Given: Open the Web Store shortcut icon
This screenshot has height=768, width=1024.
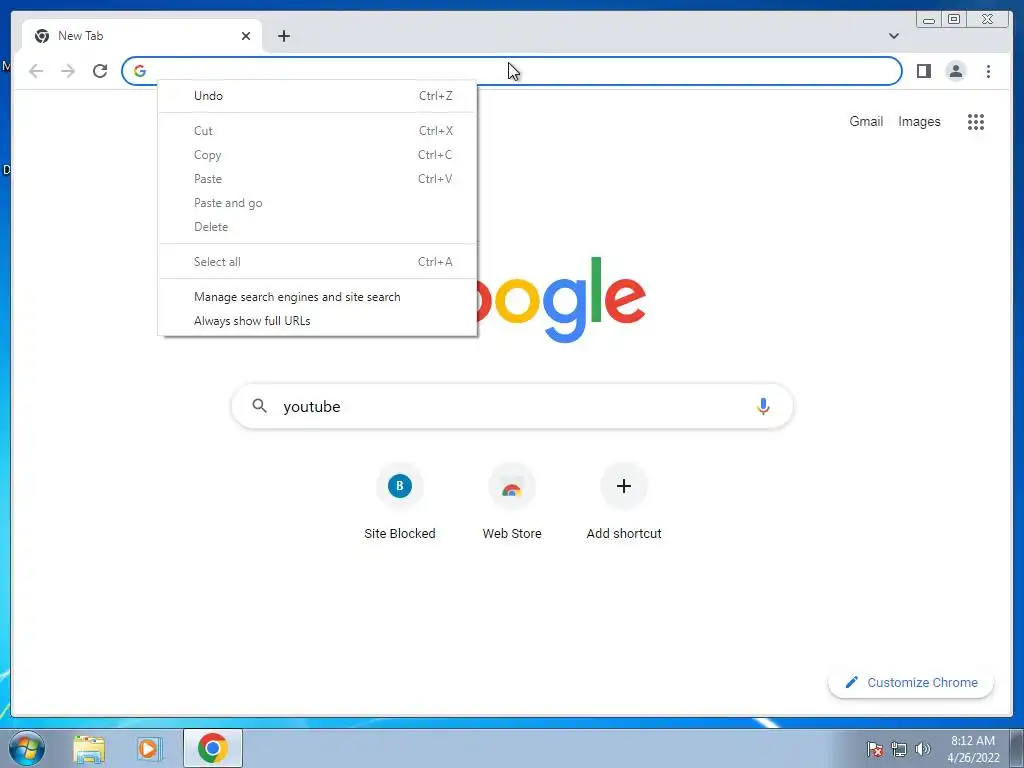Looking at the screenshot, I should point(512,486).
